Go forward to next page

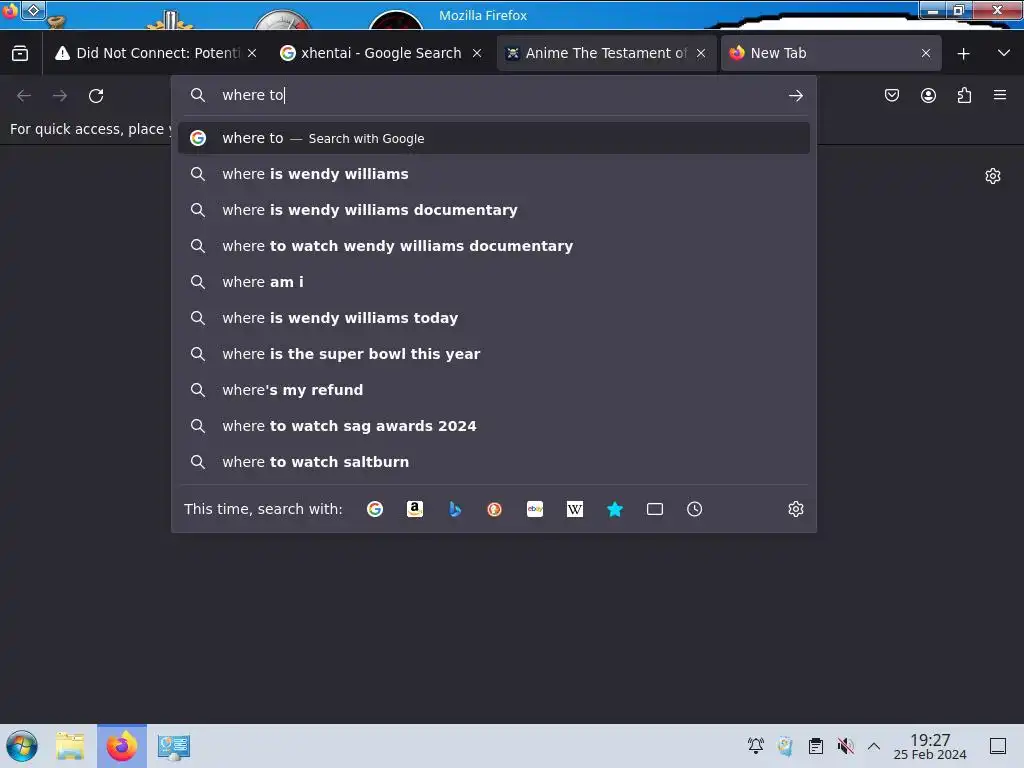[x=60, y=95]
